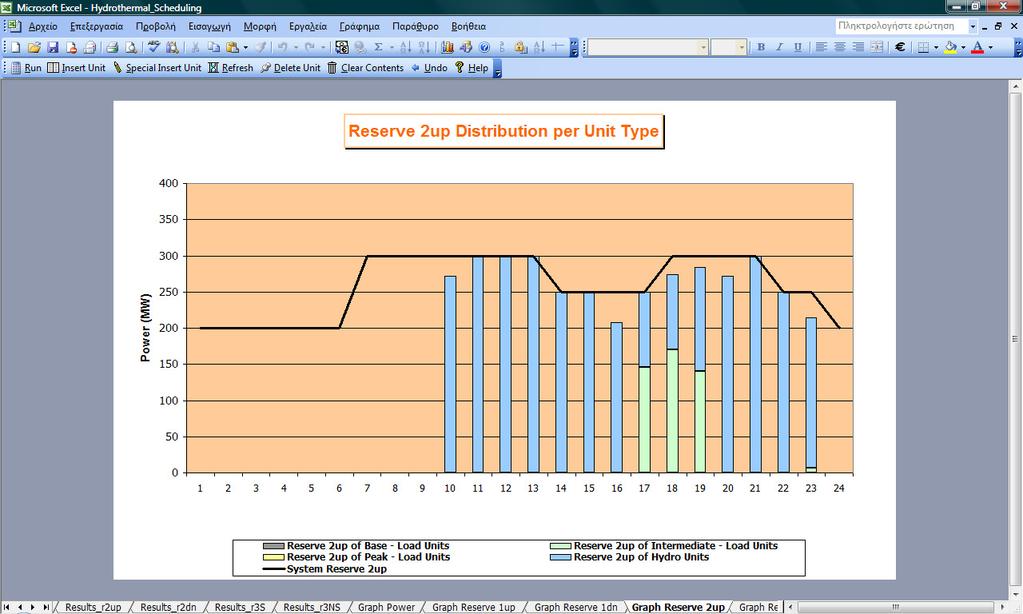The height and width of the screenshot is (614, 1023).
Task: Click the Insert Unit button
Action: pos(76,68)
